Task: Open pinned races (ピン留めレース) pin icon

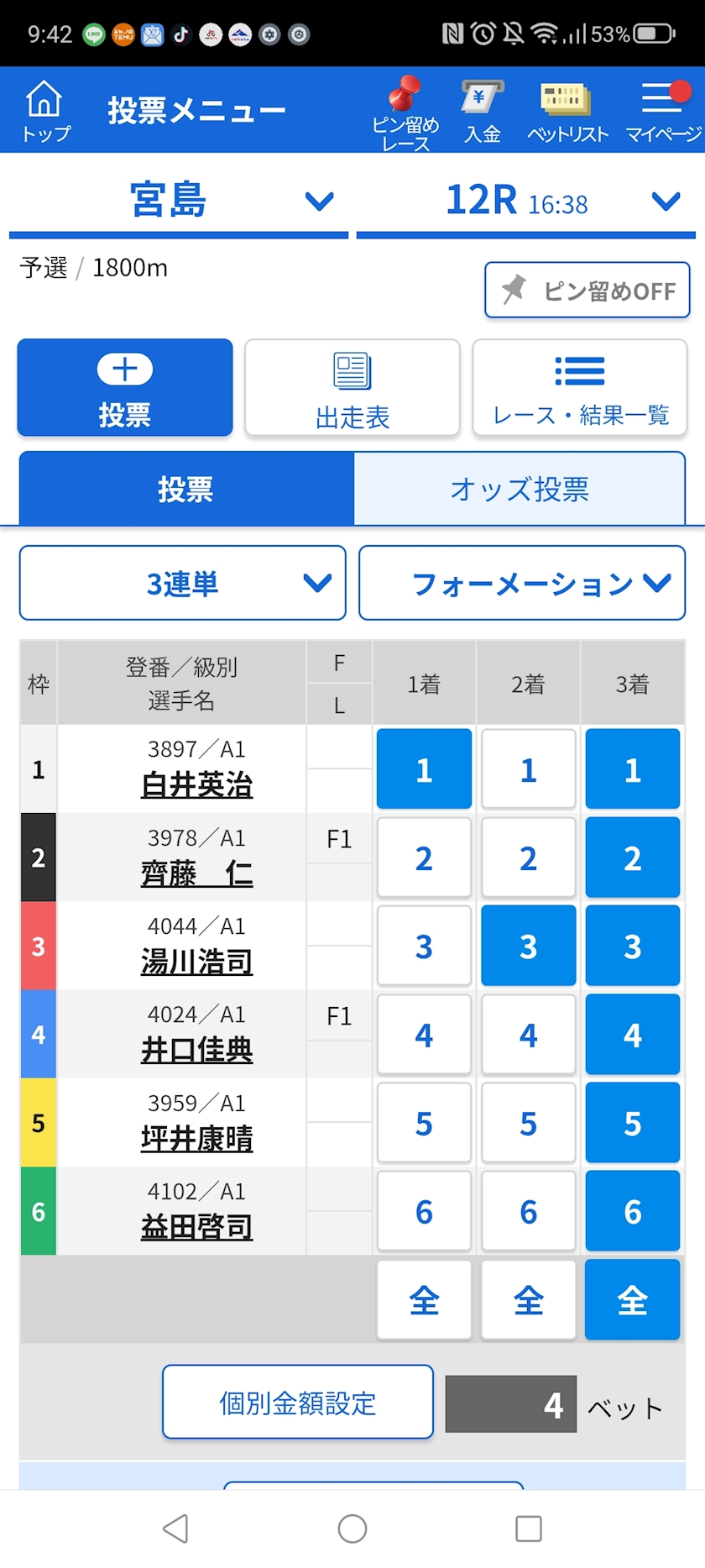Action: pos(405,112)
